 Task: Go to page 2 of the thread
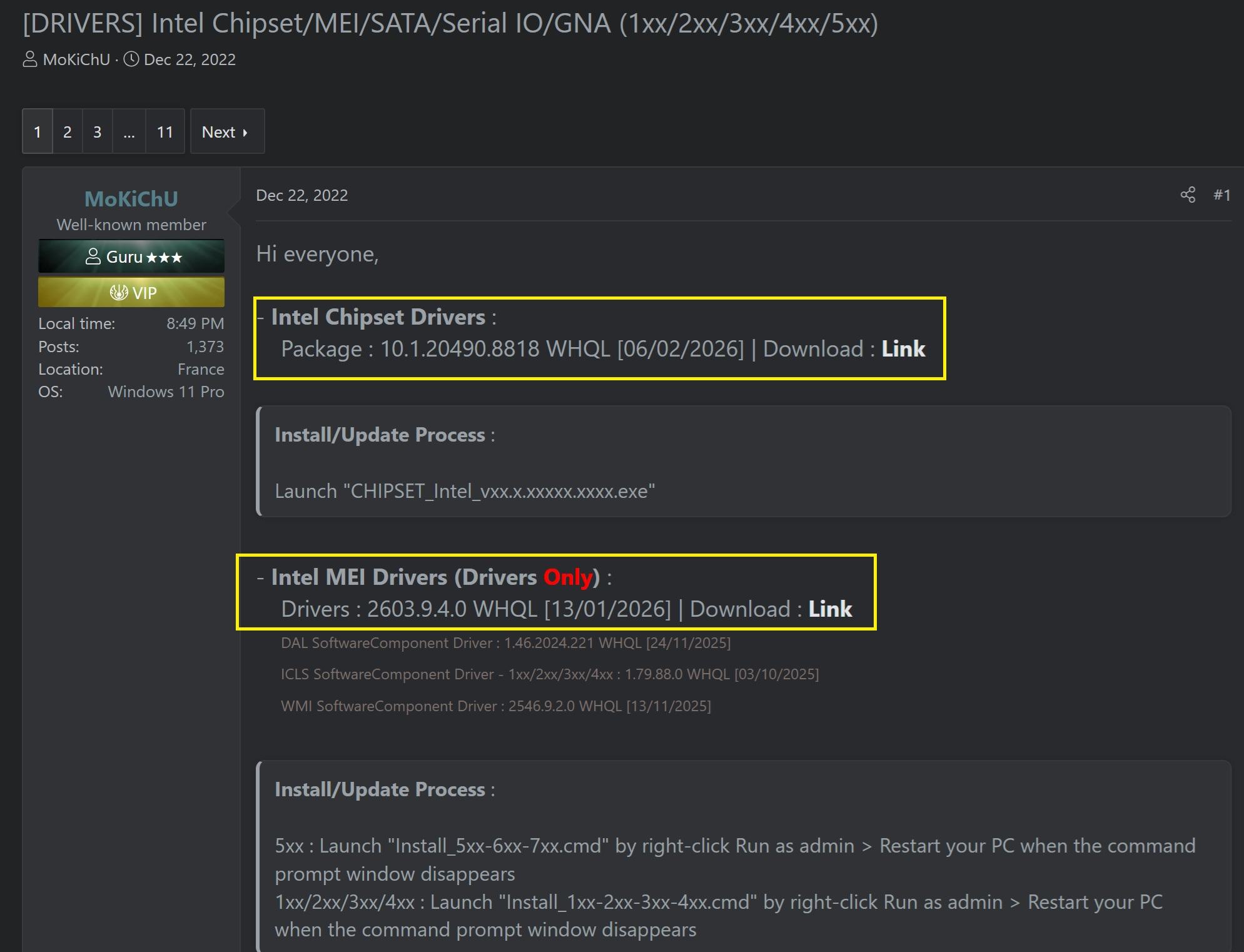tap(68, 131)
